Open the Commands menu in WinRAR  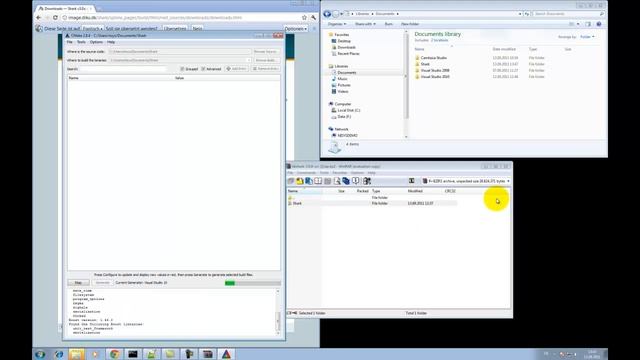click(x=306, y=173)
